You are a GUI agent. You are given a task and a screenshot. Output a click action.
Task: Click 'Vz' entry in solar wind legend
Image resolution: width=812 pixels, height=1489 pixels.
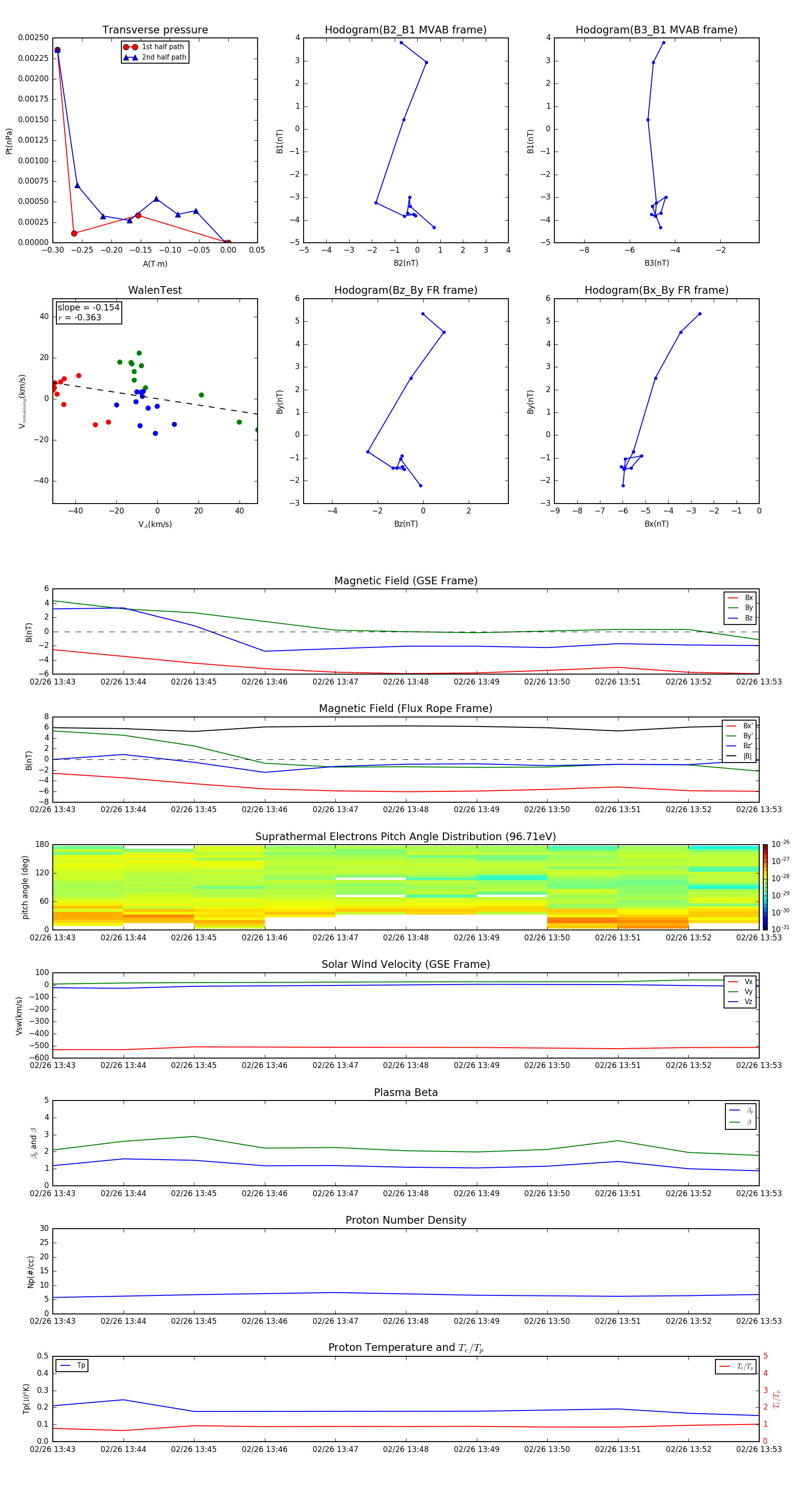[x=741, y=1002]
